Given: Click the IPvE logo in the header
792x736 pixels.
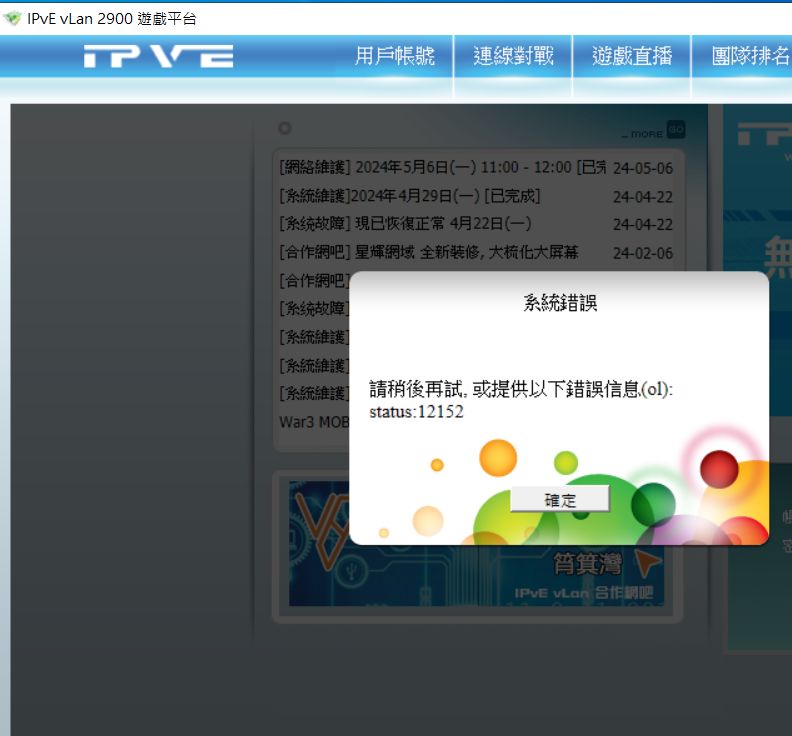Looking at the screenshot, I should [158, 56].
